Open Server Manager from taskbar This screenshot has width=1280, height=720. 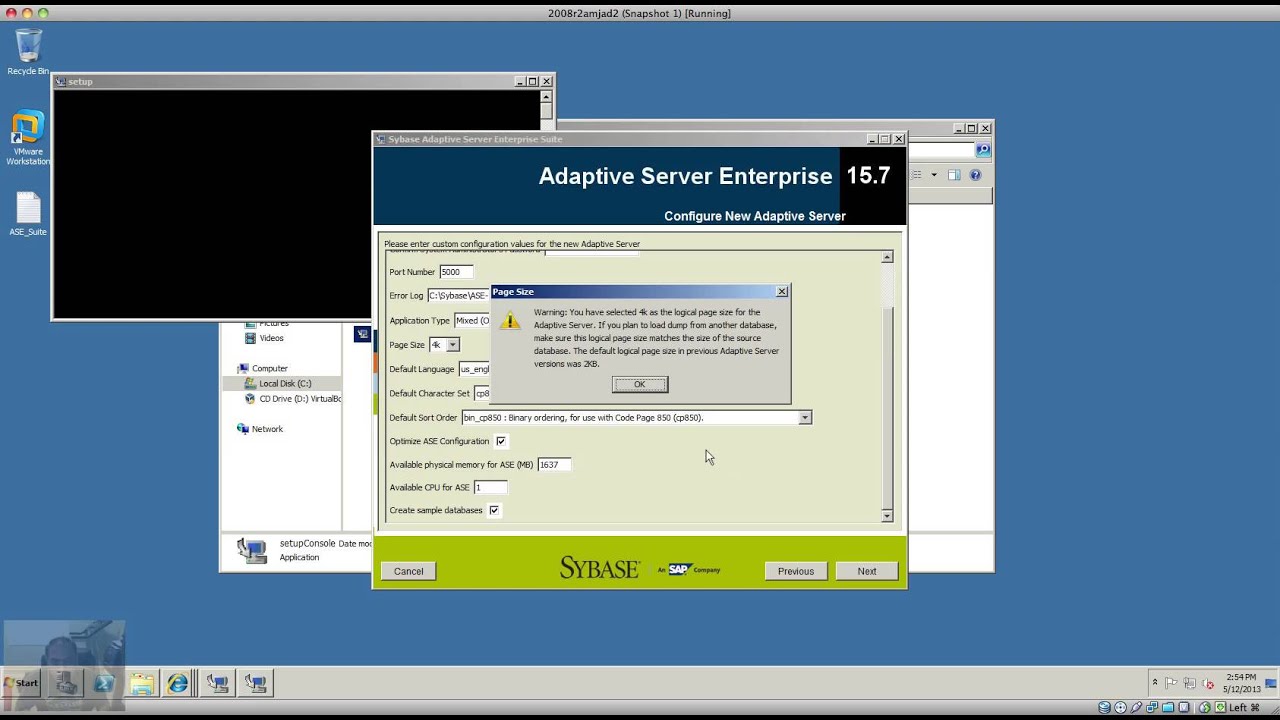[66, 683]
